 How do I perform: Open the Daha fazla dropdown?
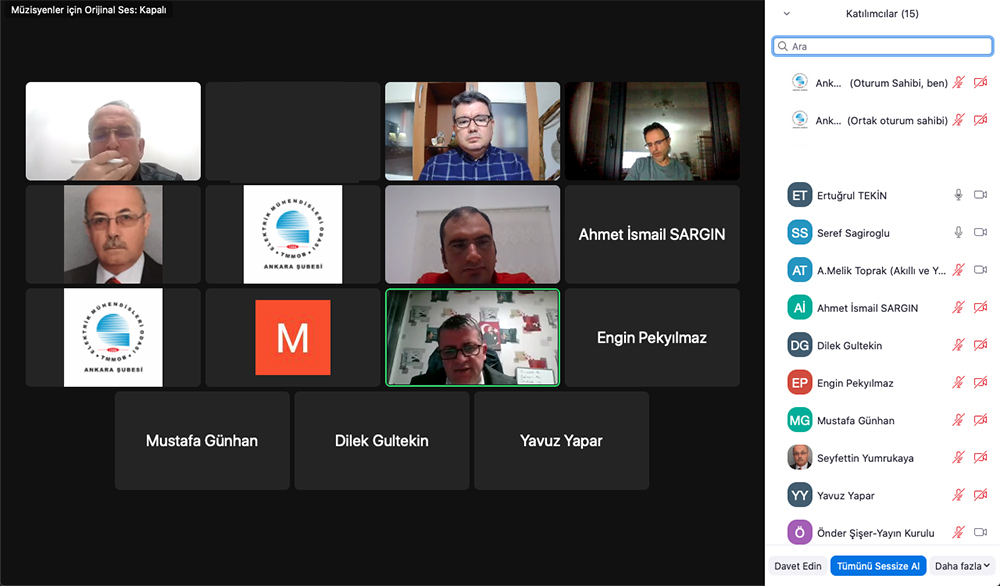point(962,566)
